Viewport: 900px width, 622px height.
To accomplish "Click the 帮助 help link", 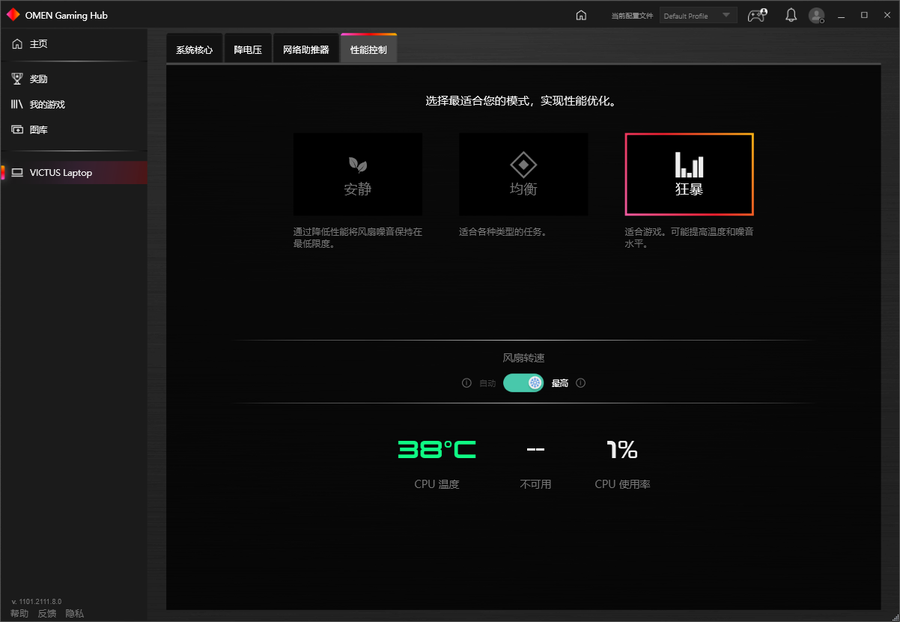I will click(19, 613).
